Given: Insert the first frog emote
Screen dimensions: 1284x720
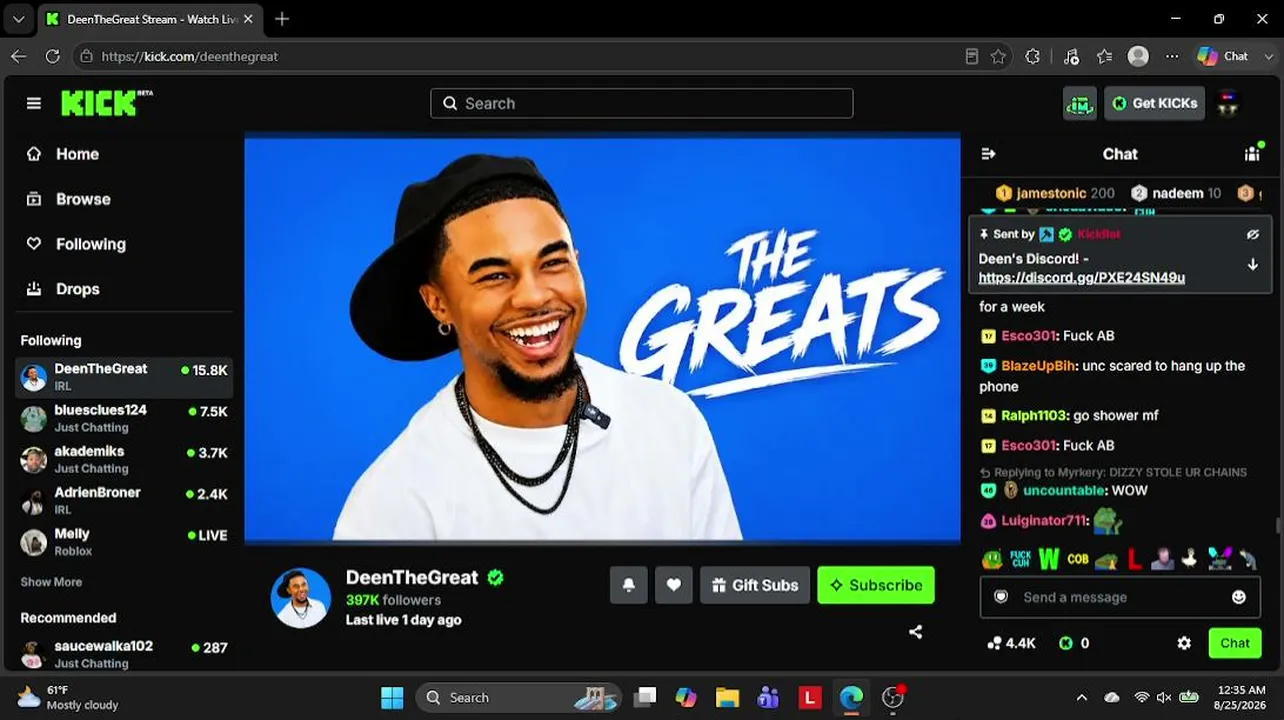Looking at the screenshot, I should [x=991, y=559].
